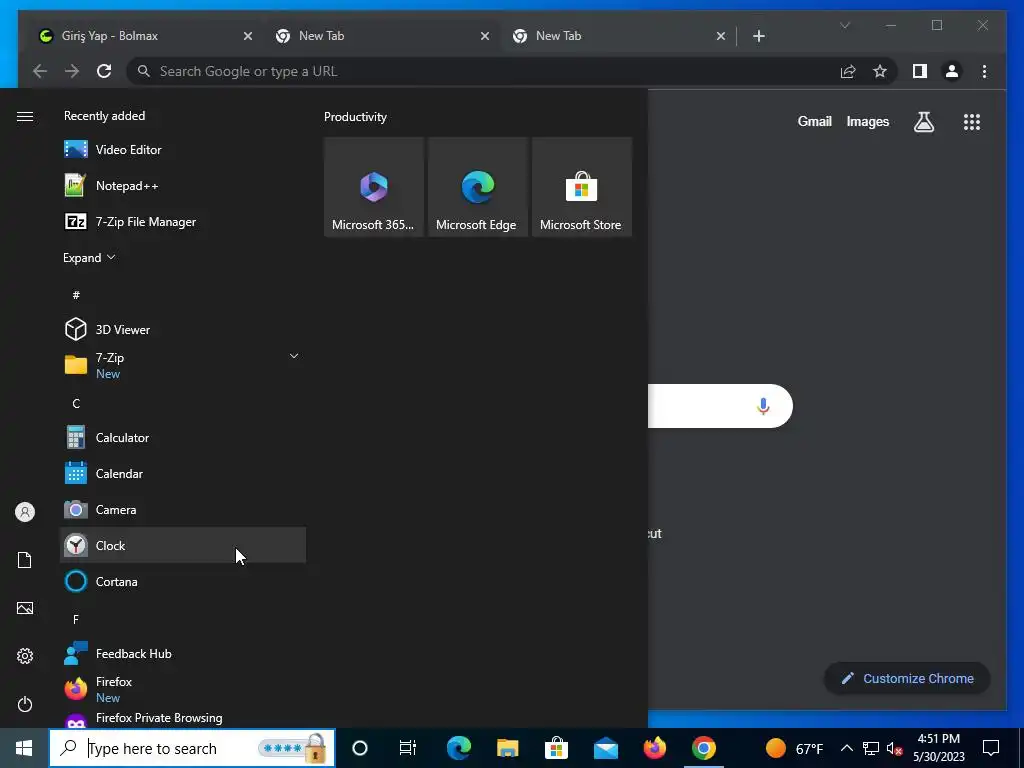
Task: Launch Camera app
Action: coord(183,509)
